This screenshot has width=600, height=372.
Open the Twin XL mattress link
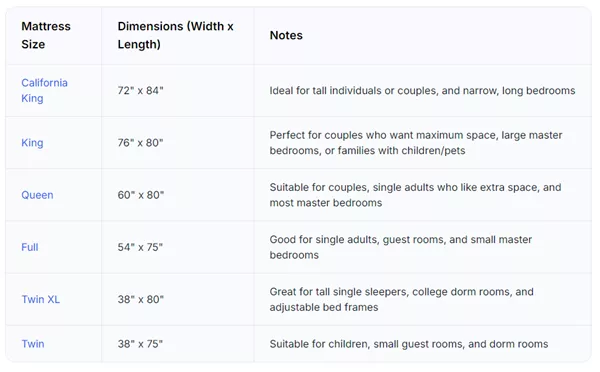41,299
